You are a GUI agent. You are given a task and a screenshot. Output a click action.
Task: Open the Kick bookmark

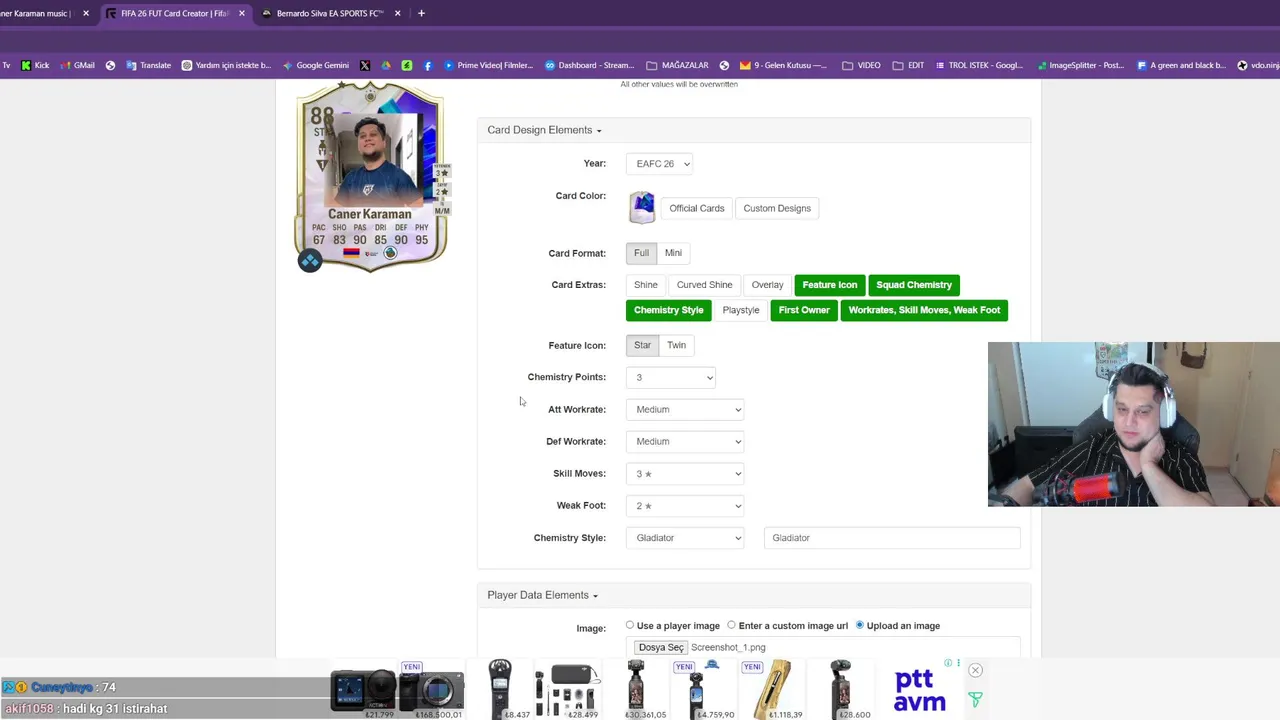[34, 65]
